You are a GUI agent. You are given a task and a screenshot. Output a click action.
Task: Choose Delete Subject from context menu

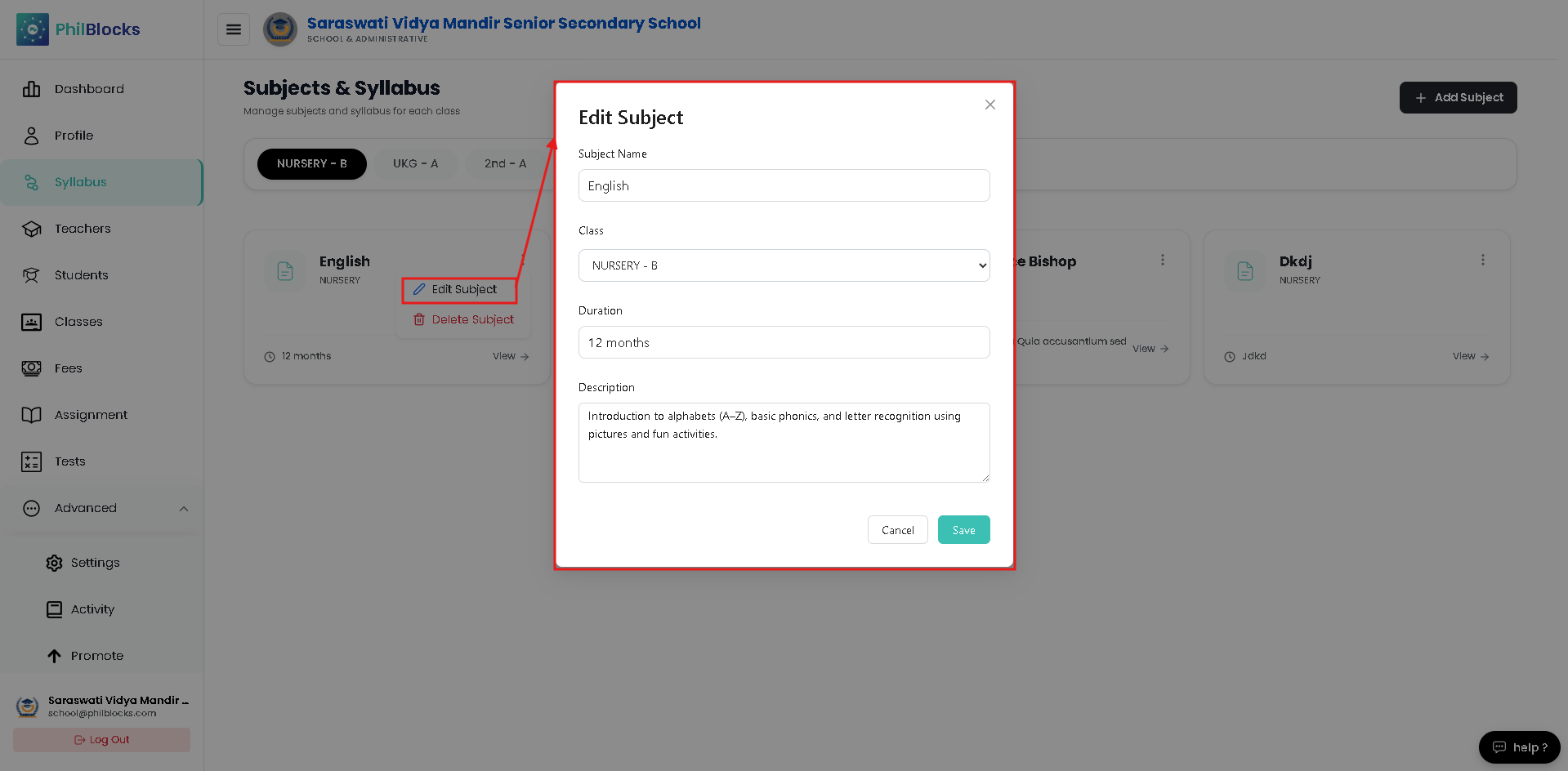463,319
